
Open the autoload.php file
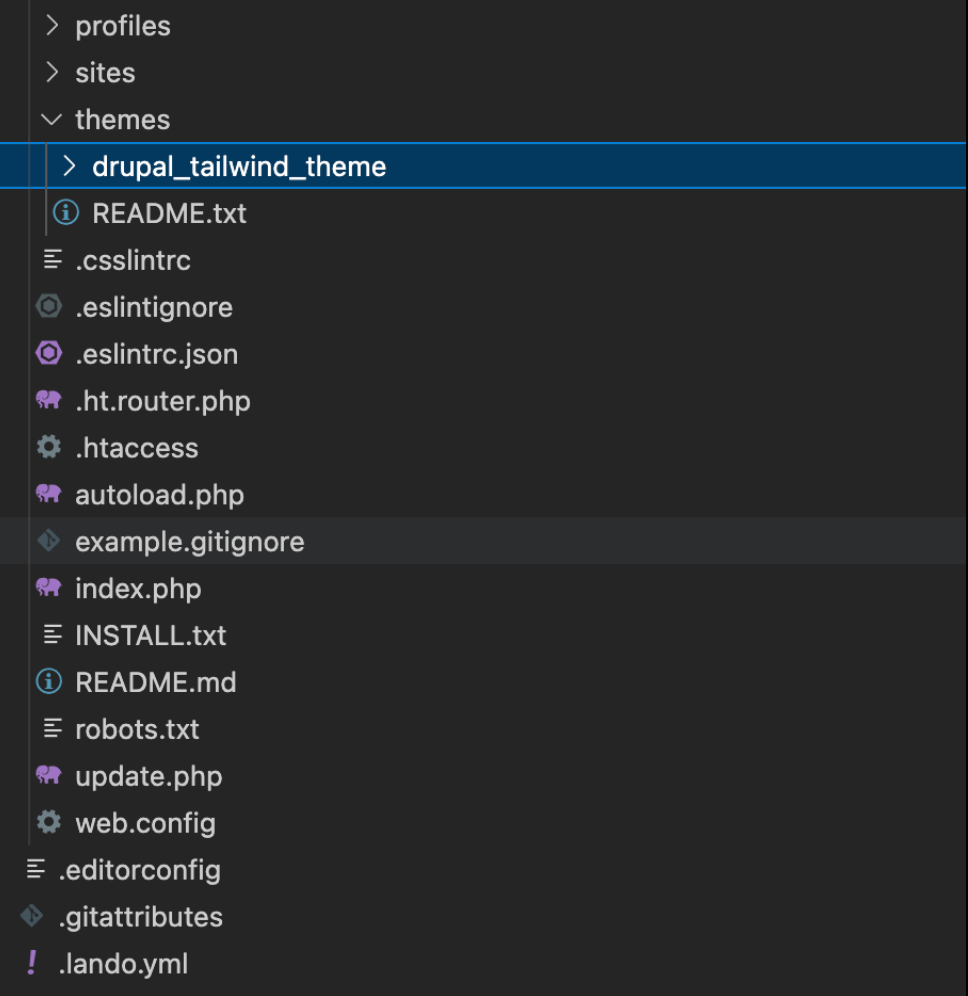159,495
